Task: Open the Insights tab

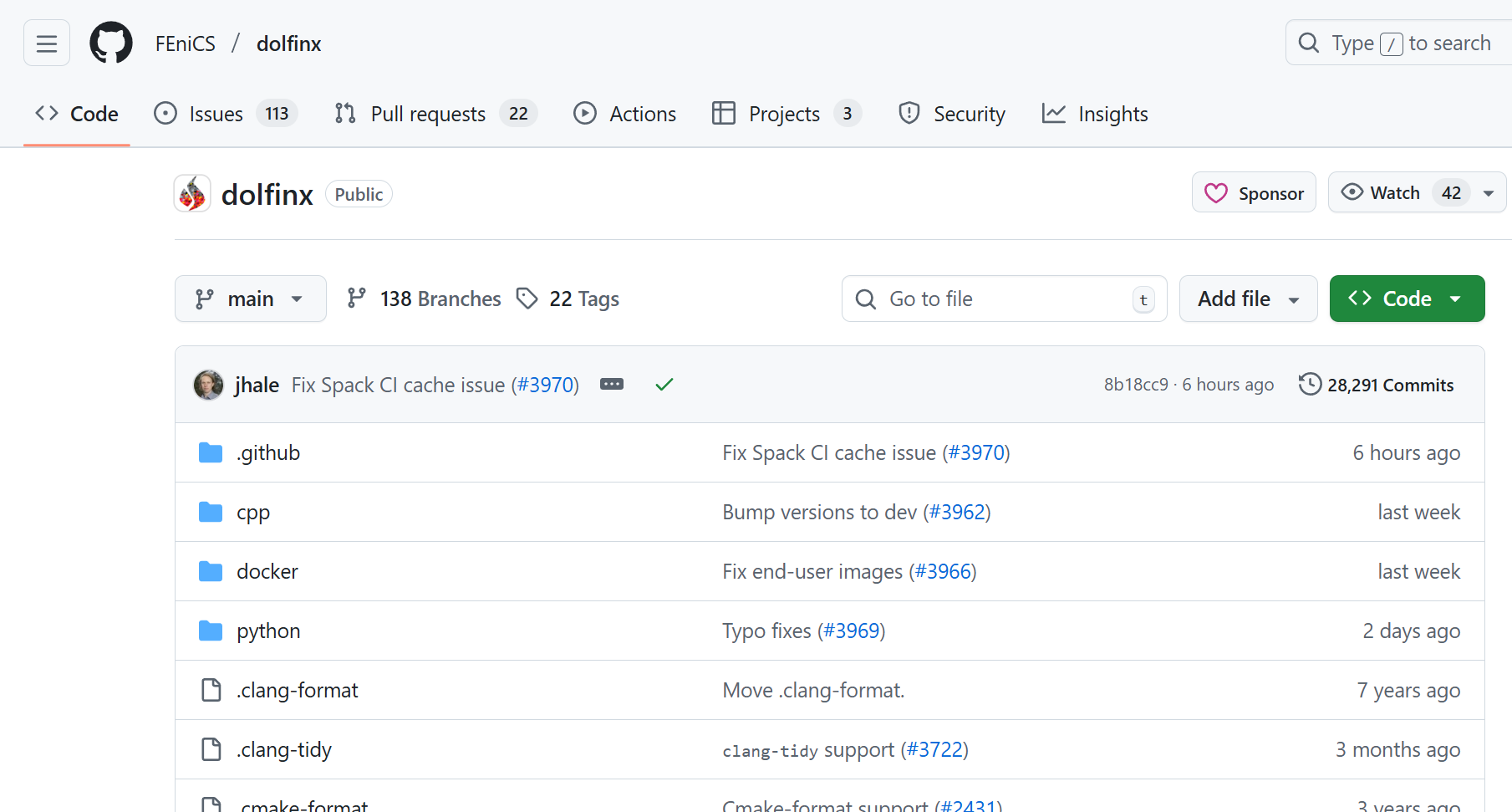Action: [1095, 114]
